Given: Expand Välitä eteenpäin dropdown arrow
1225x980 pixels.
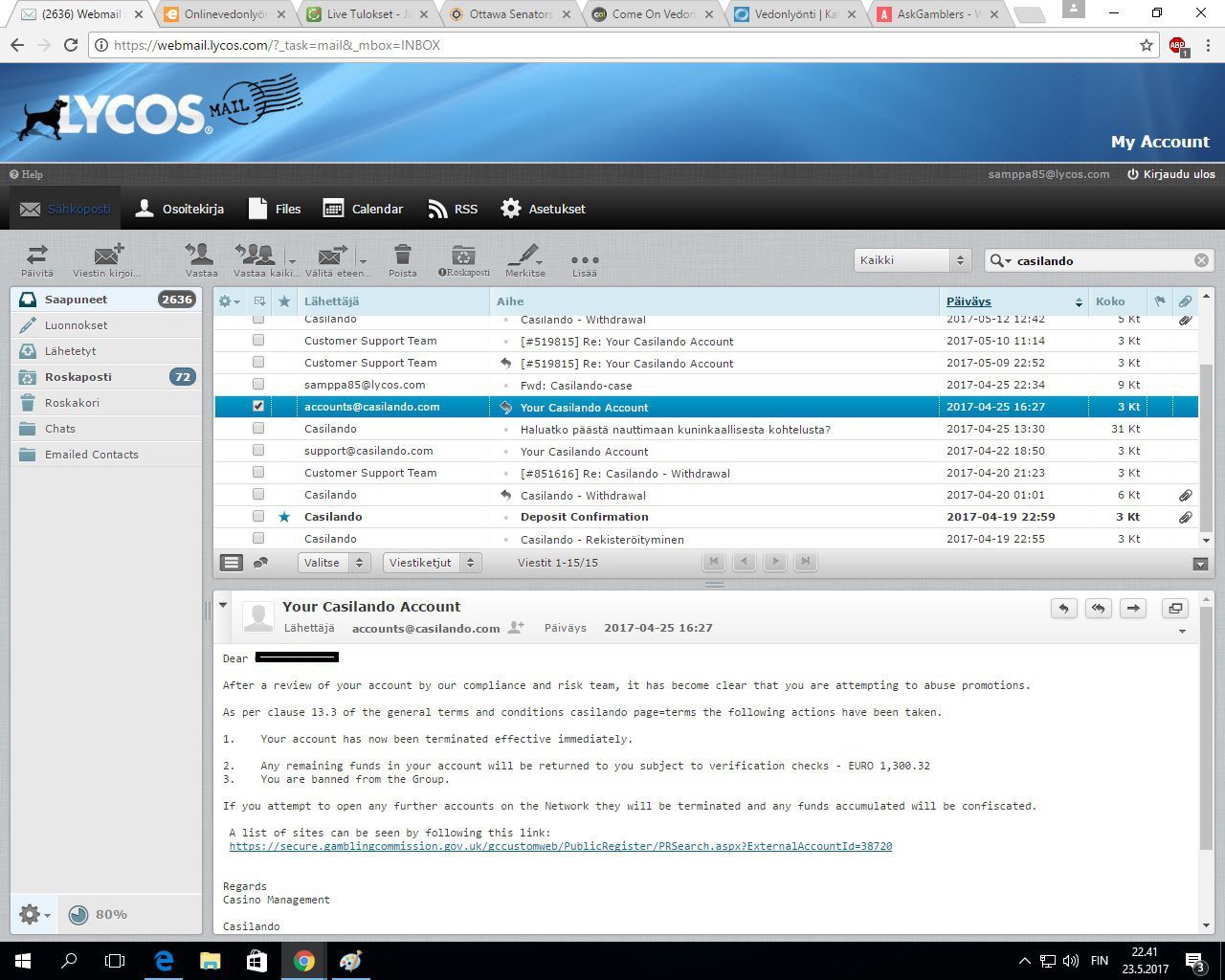Looking at the screenshot, I should [x=363, y=260].
